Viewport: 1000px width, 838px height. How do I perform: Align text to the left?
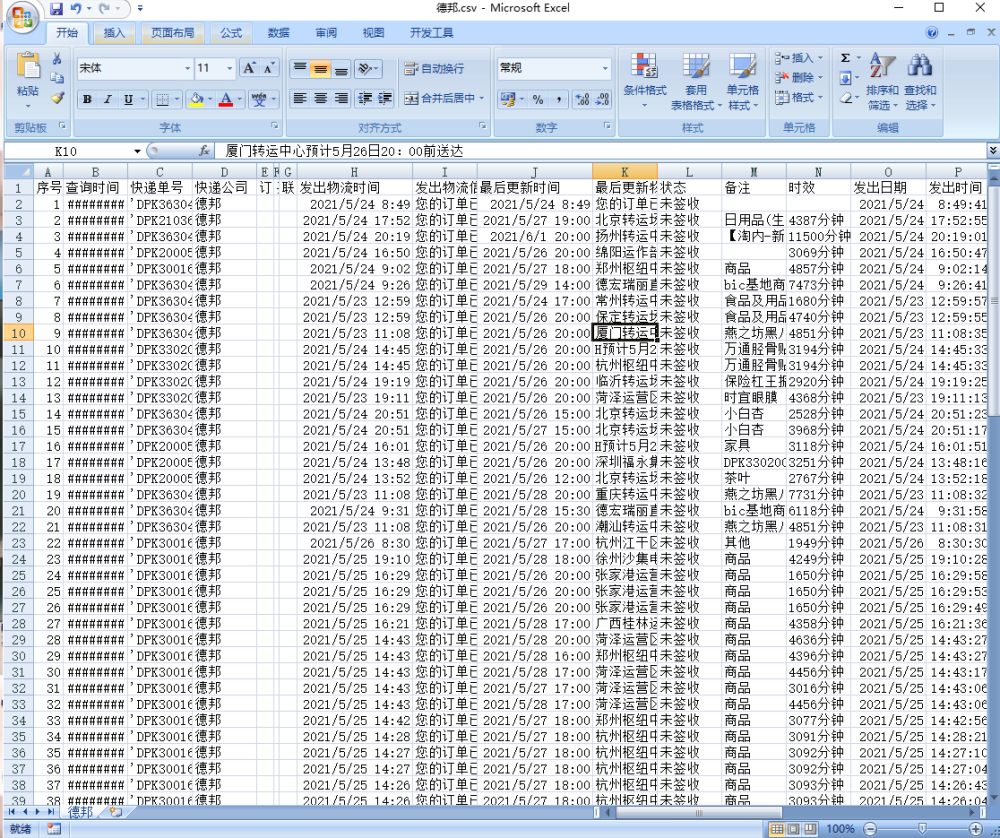(x=300, y=98)
